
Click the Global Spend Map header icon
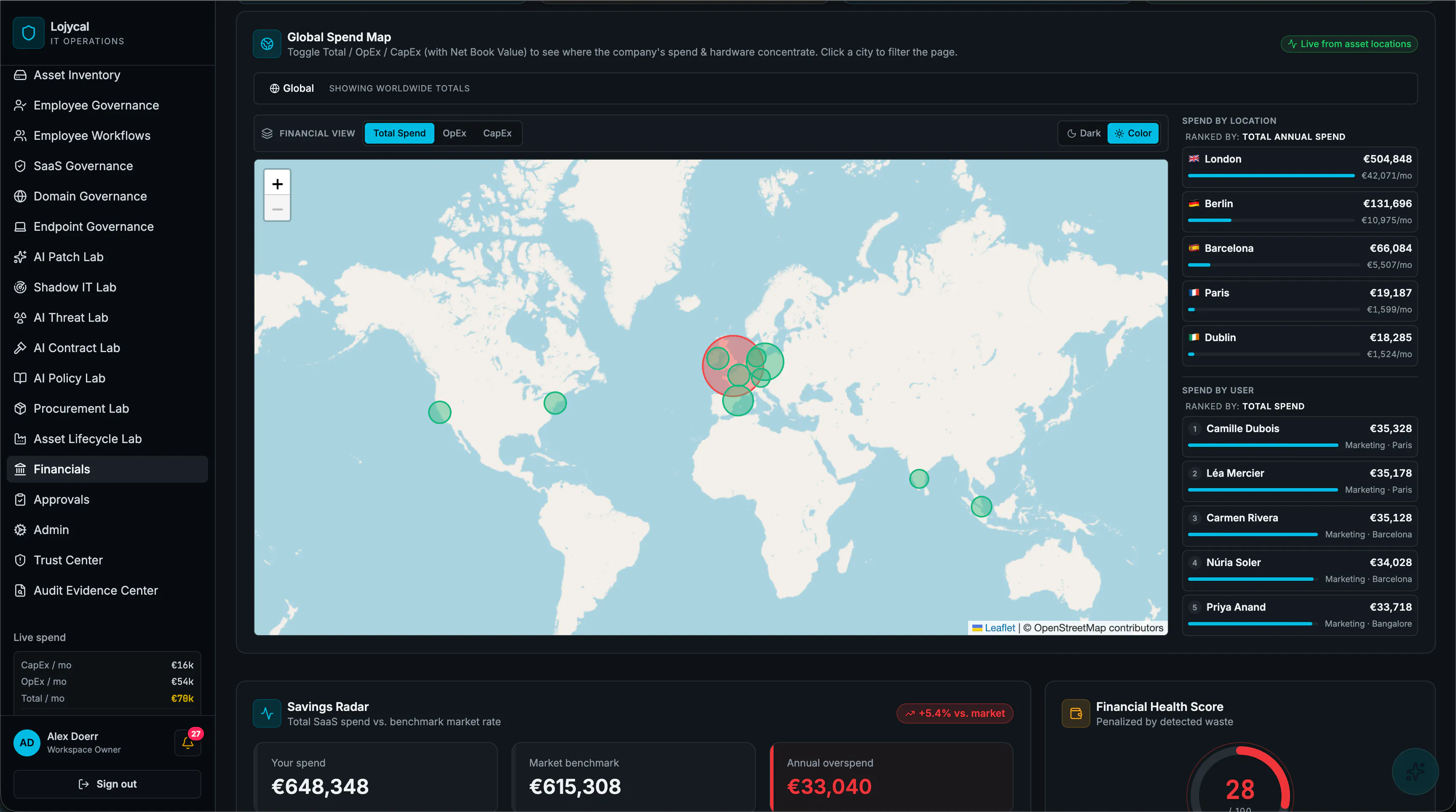point(268,43)
